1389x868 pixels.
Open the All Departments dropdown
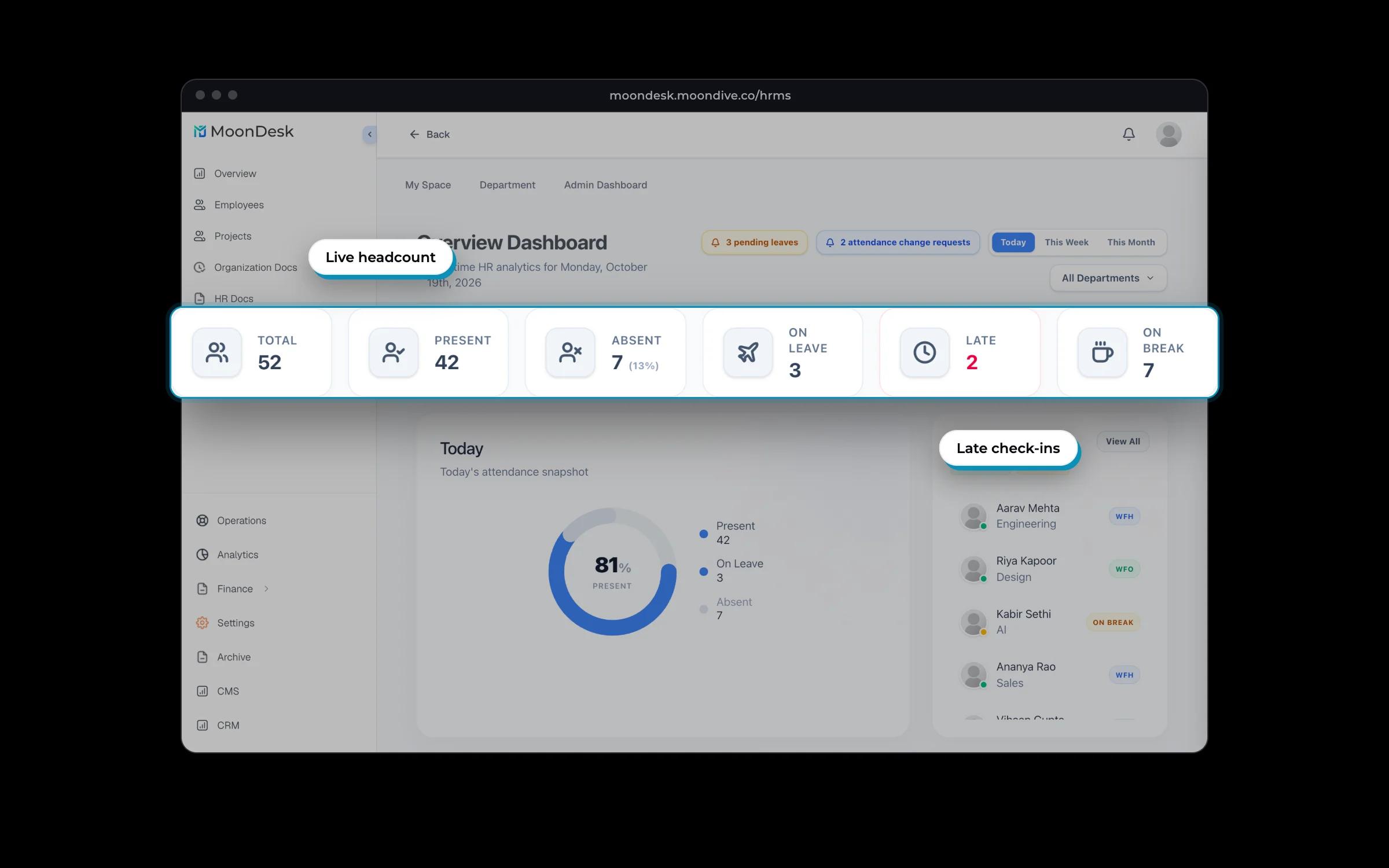click(1108, 278)
